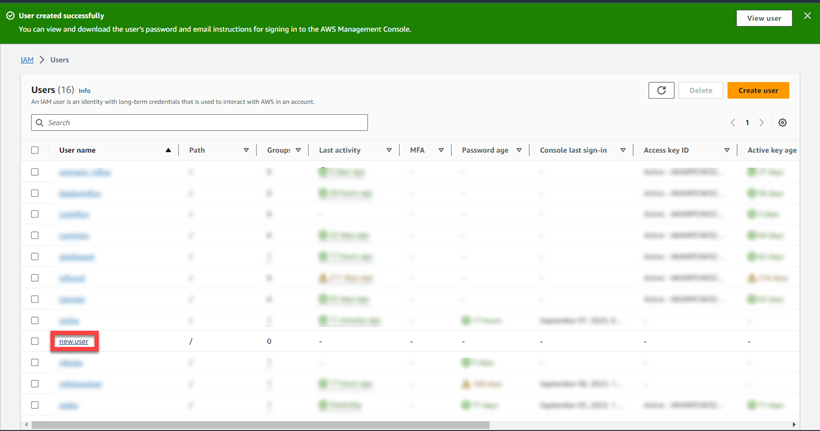
Task: Go to next page arrow
Action: [x=762, y=123]
